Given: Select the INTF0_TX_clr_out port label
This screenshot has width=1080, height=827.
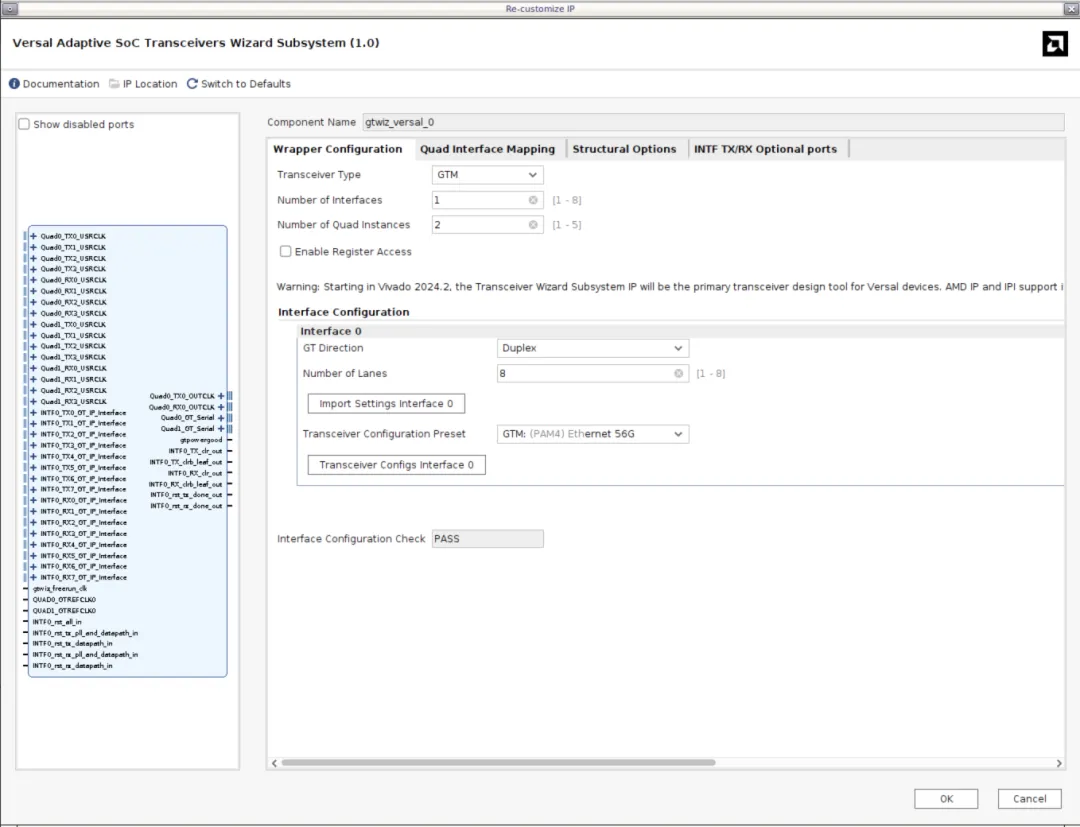Looking at the screenshot, I should (196, 451).
